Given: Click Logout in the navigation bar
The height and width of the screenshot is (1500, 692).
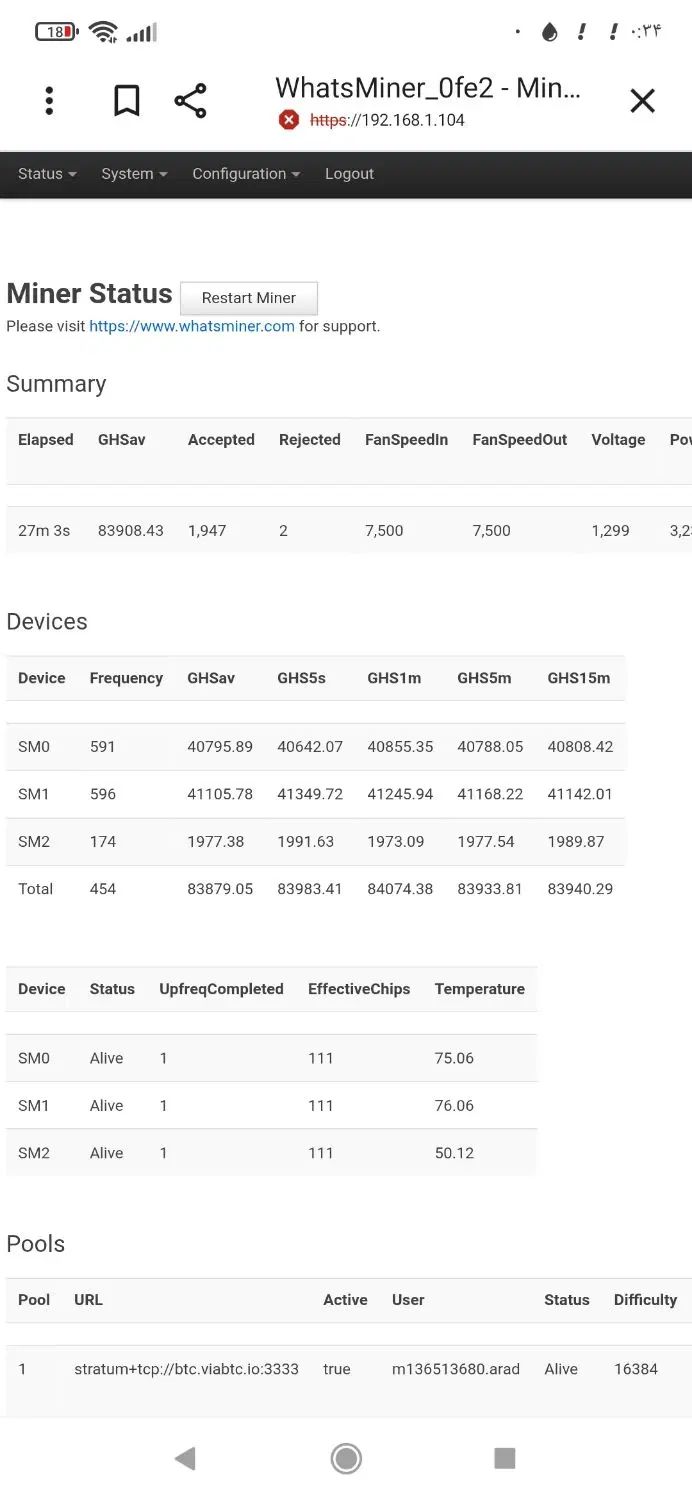Looking at the screenshot, I should (x=349, y=174).
